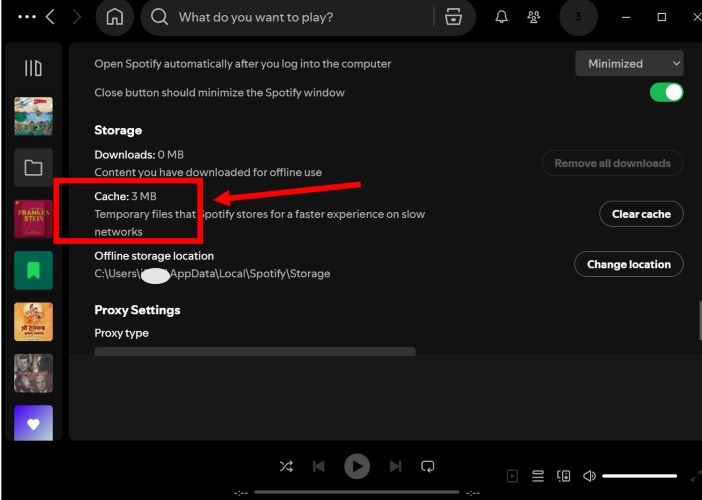The width and height of the screenshot is (702, 500).
Task: Open the Proxy type dropdown
Action: tap(255, 350)
